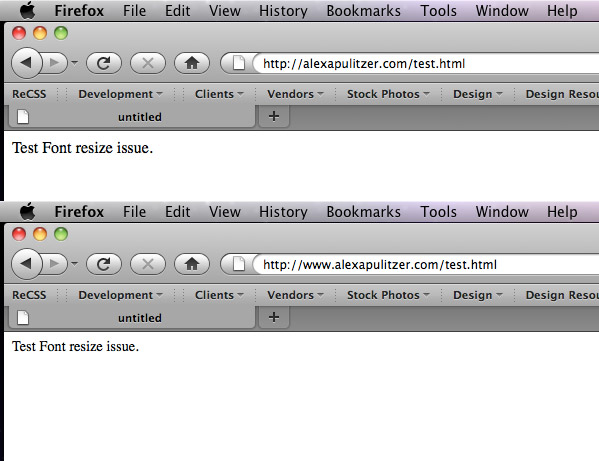The height and width of the screenshot is (461, 599).
Task: Open Firefox menu in top menu bar
Action: pos(79,11)
